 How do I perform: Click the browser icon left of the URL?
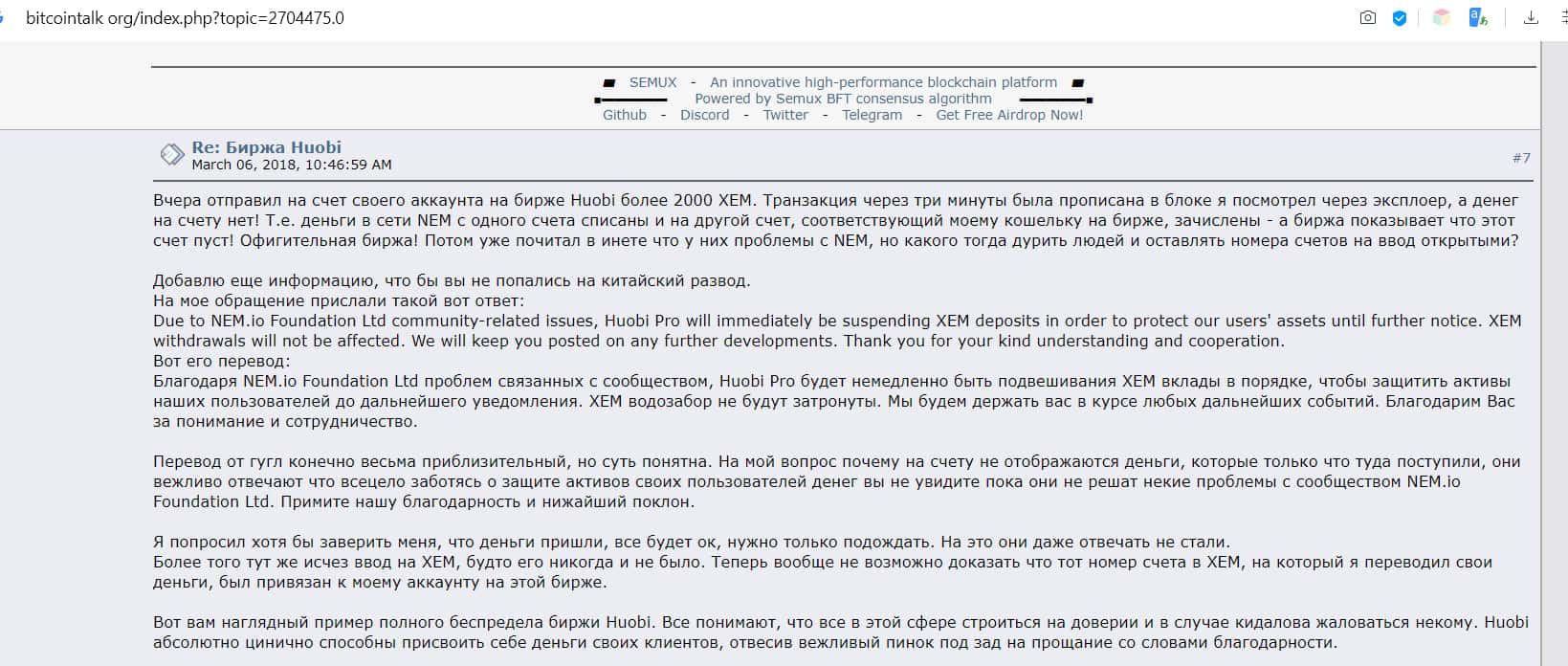[x=3, y=18]
